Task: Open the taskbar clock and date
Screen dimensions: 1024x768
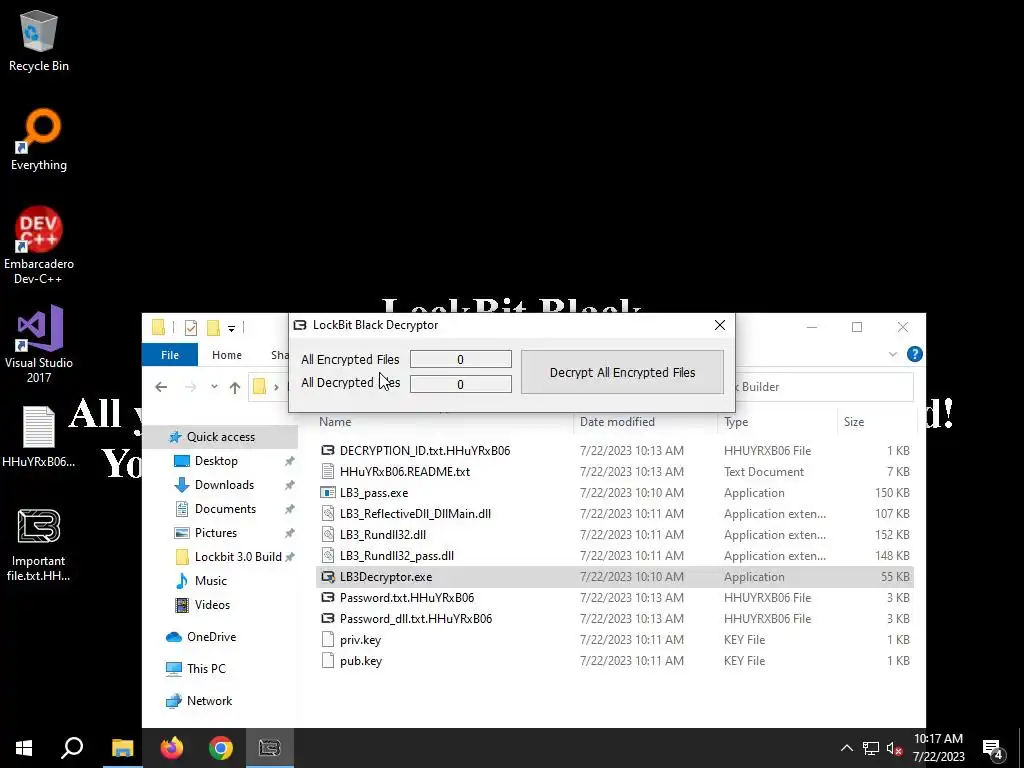Action: (x=938, y=748)
